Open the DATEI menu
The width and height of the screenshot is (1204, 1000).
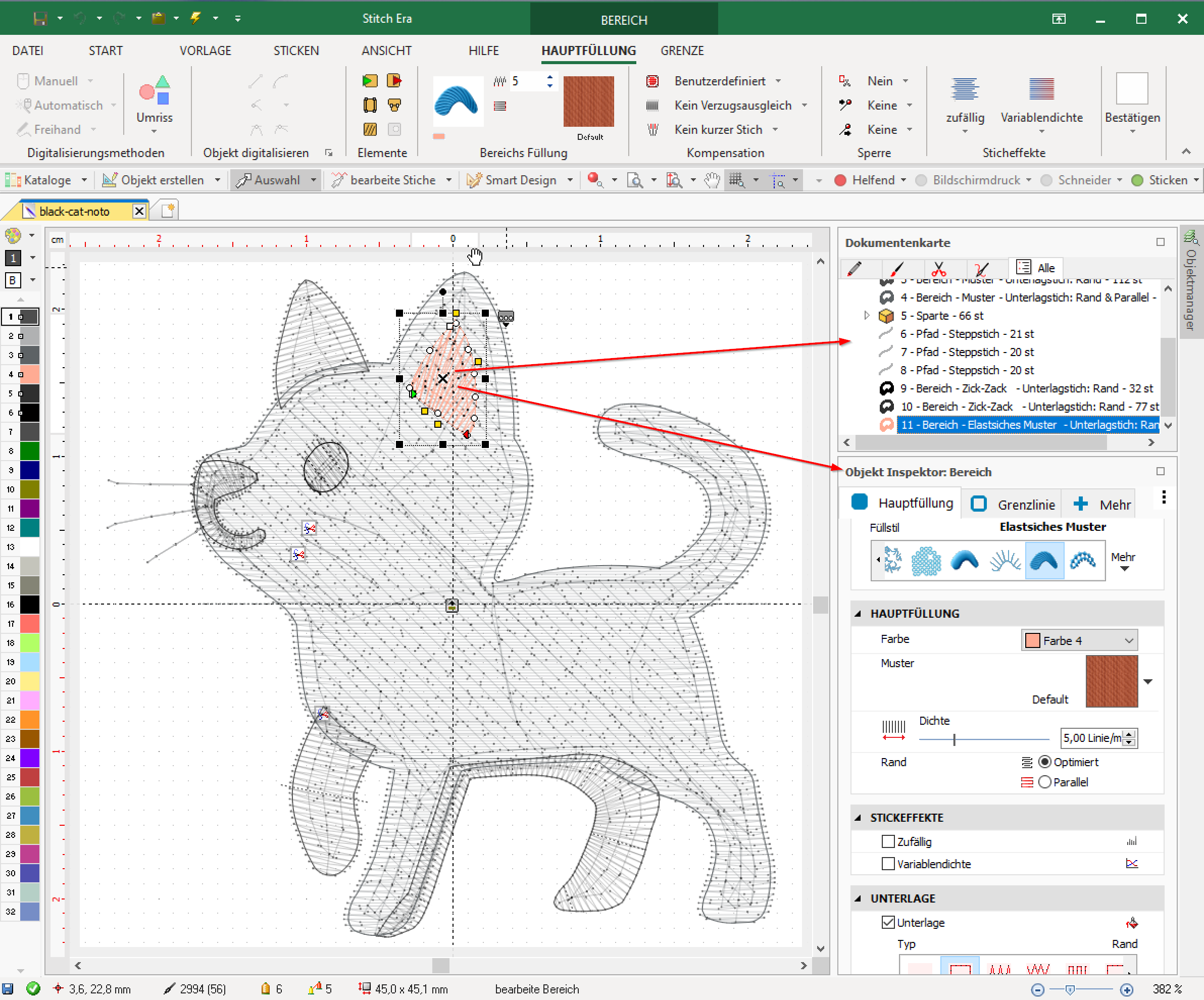[x=27, y=51]
